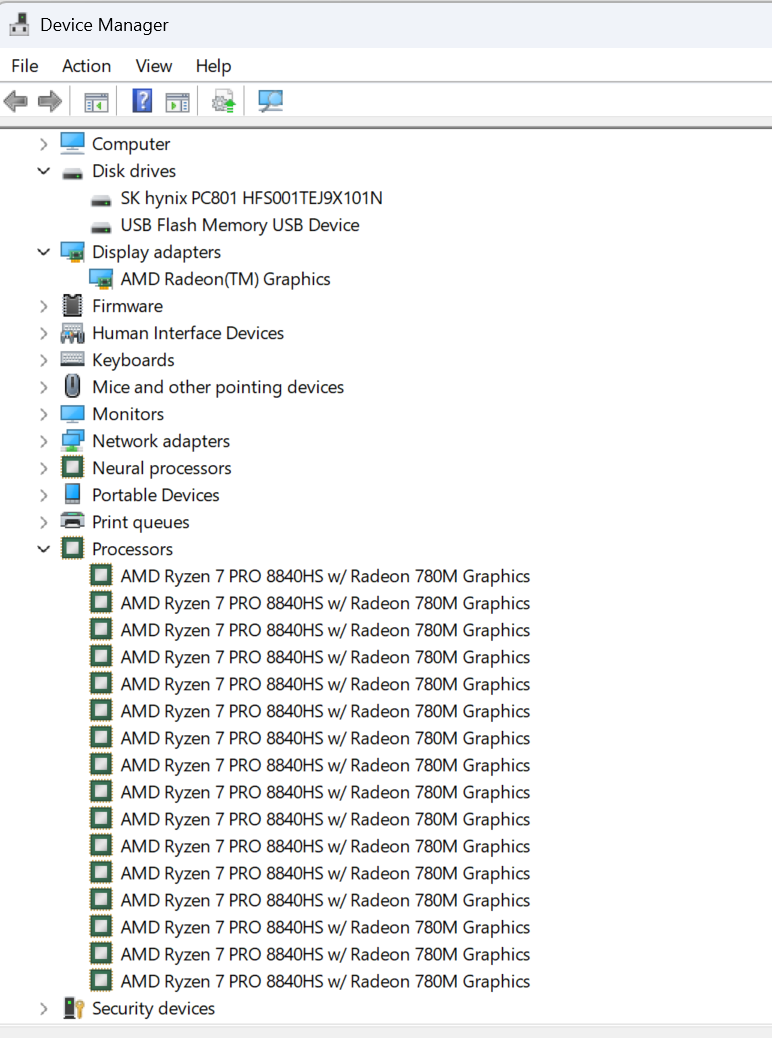Image resolution: width=772 pixels, height=1038 pixels.
Task: Click the Back arrow toolbar button
Action: pos(16,101)
